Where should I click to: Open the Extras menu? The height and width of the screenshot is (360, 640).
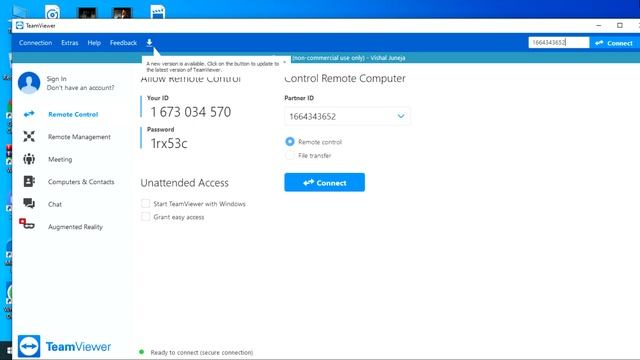(70, 43)
